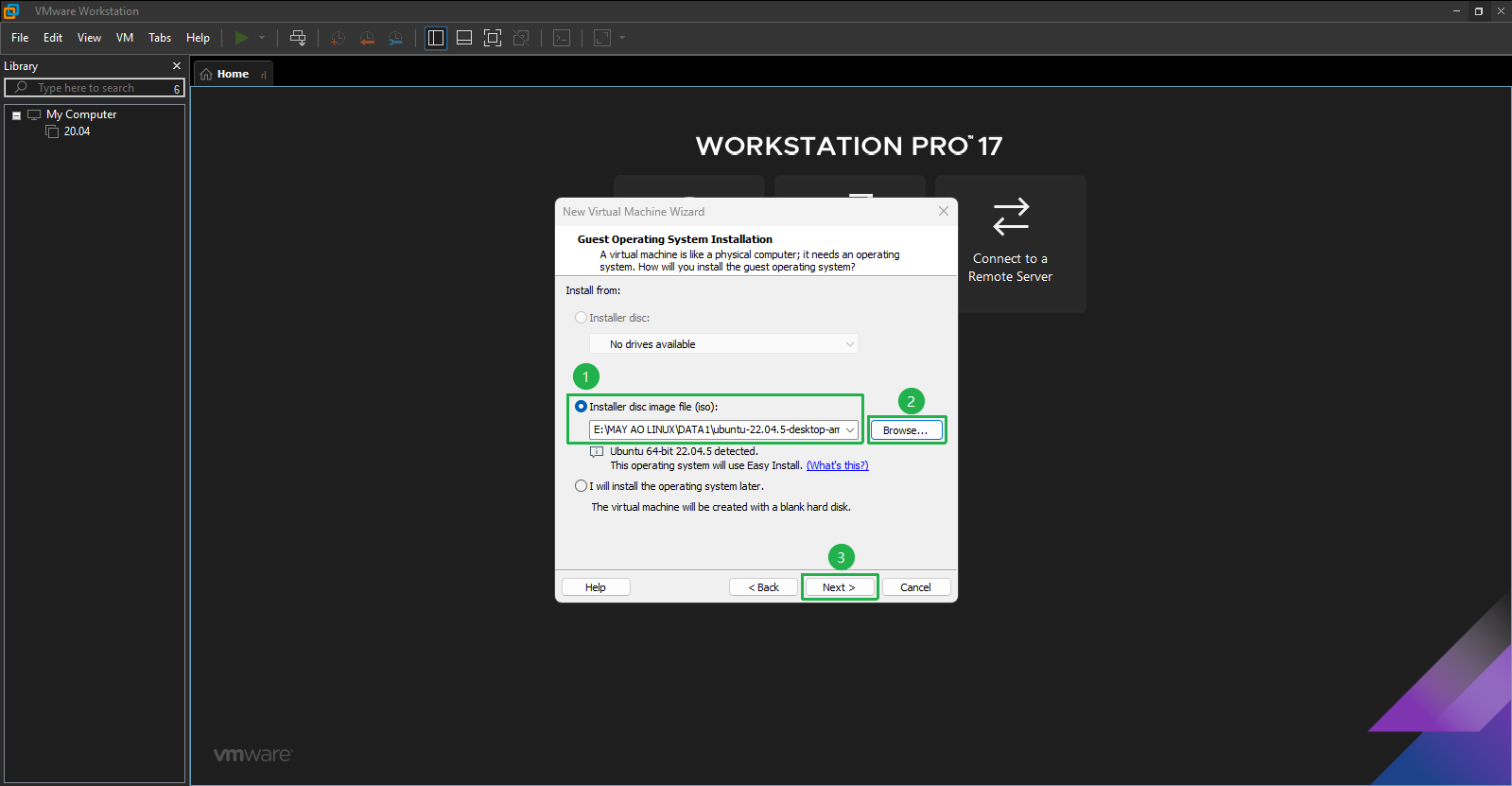The width and height of the screenshot is (1512, 786).
Task: Select the Installer disc image file radio
Action: [581, 407]
